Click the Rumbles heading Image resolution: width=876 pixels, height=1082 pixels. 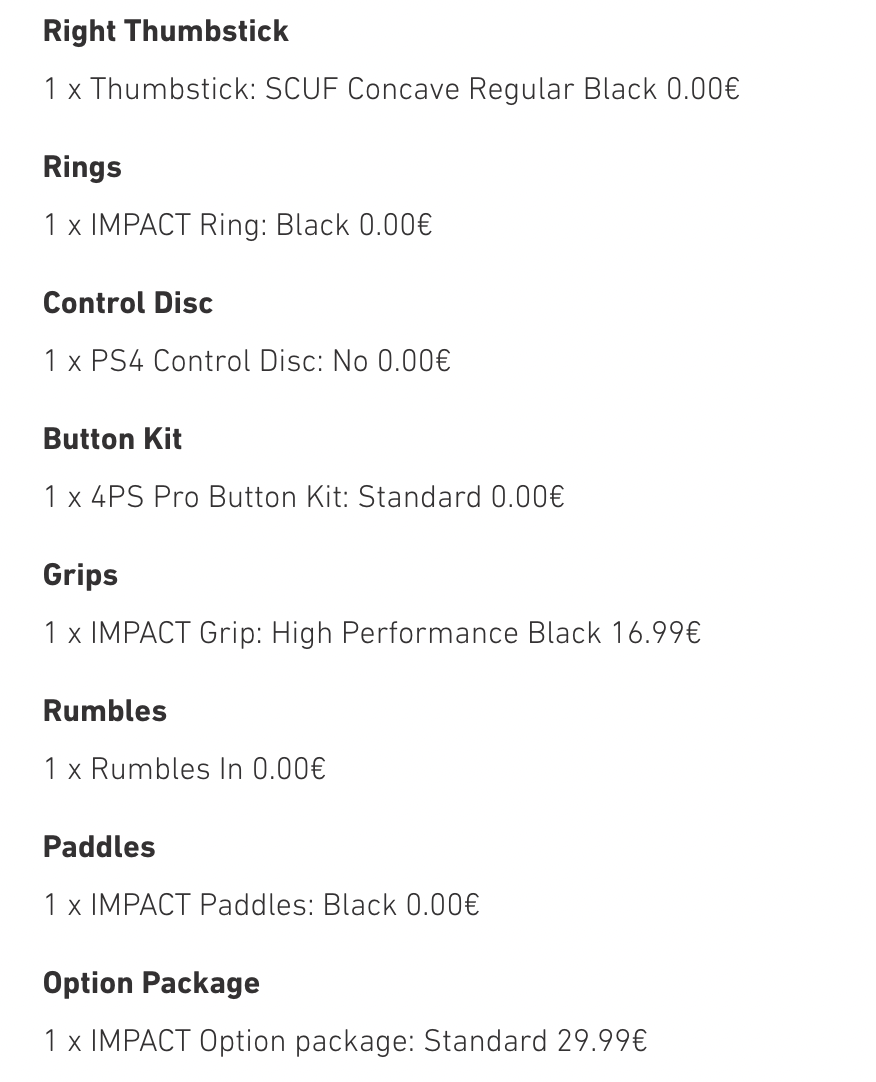click(105, 711)
